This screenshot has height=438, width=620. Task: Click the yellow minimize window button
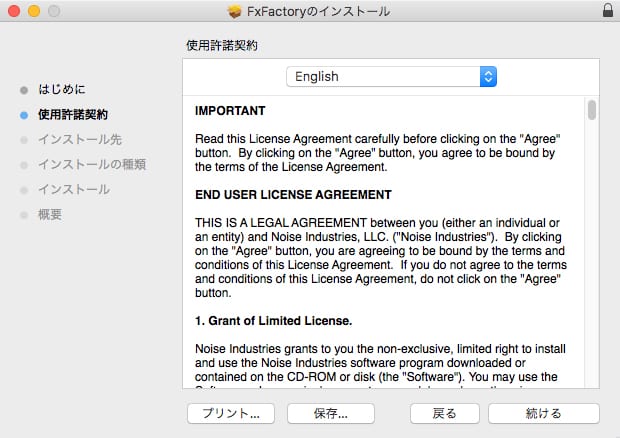(34, 11)
